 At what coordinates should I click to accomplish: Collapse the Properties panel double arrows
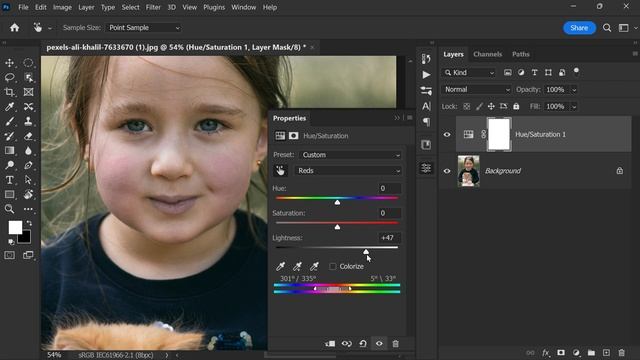pos(397,118)
